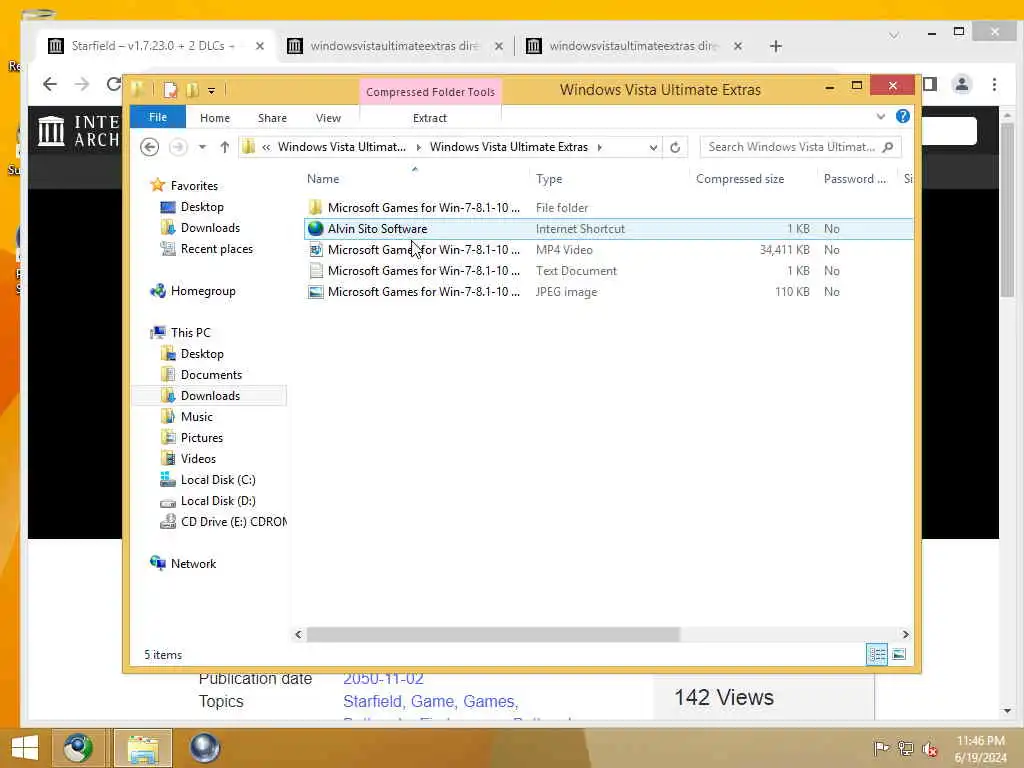The width and height of the screenshot is (1024, 768).
Task: Click the Compressed Folder Tools contextual tab
Action: click(x=430, y=92)
